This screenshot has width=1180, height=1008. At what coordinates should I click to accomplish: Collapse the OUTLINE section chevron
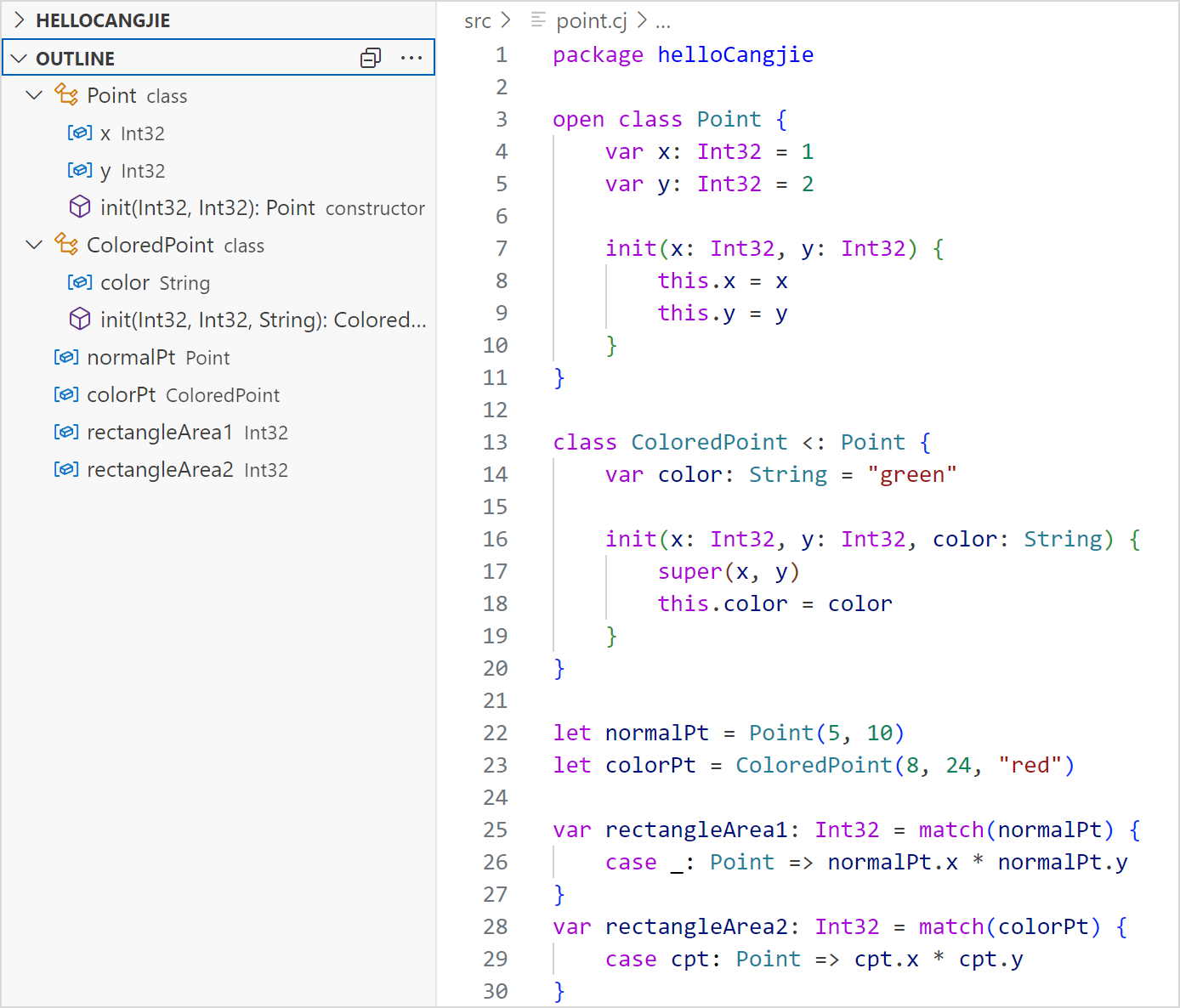20,59
